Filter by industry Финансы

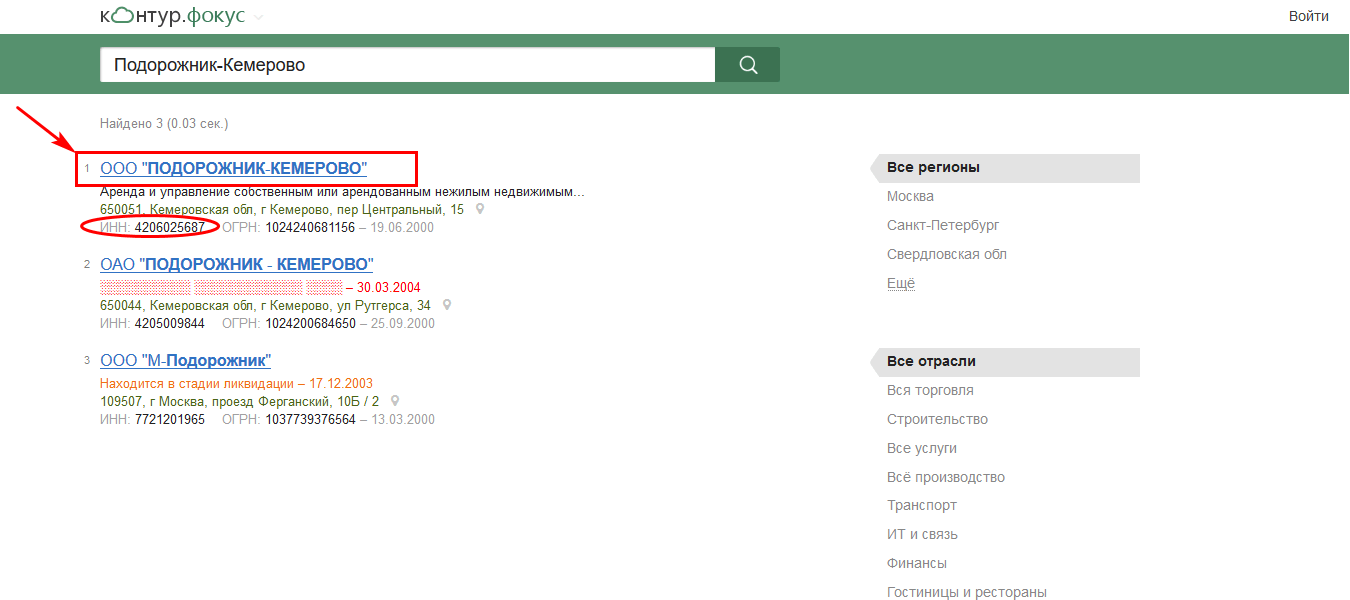[917, 563]
